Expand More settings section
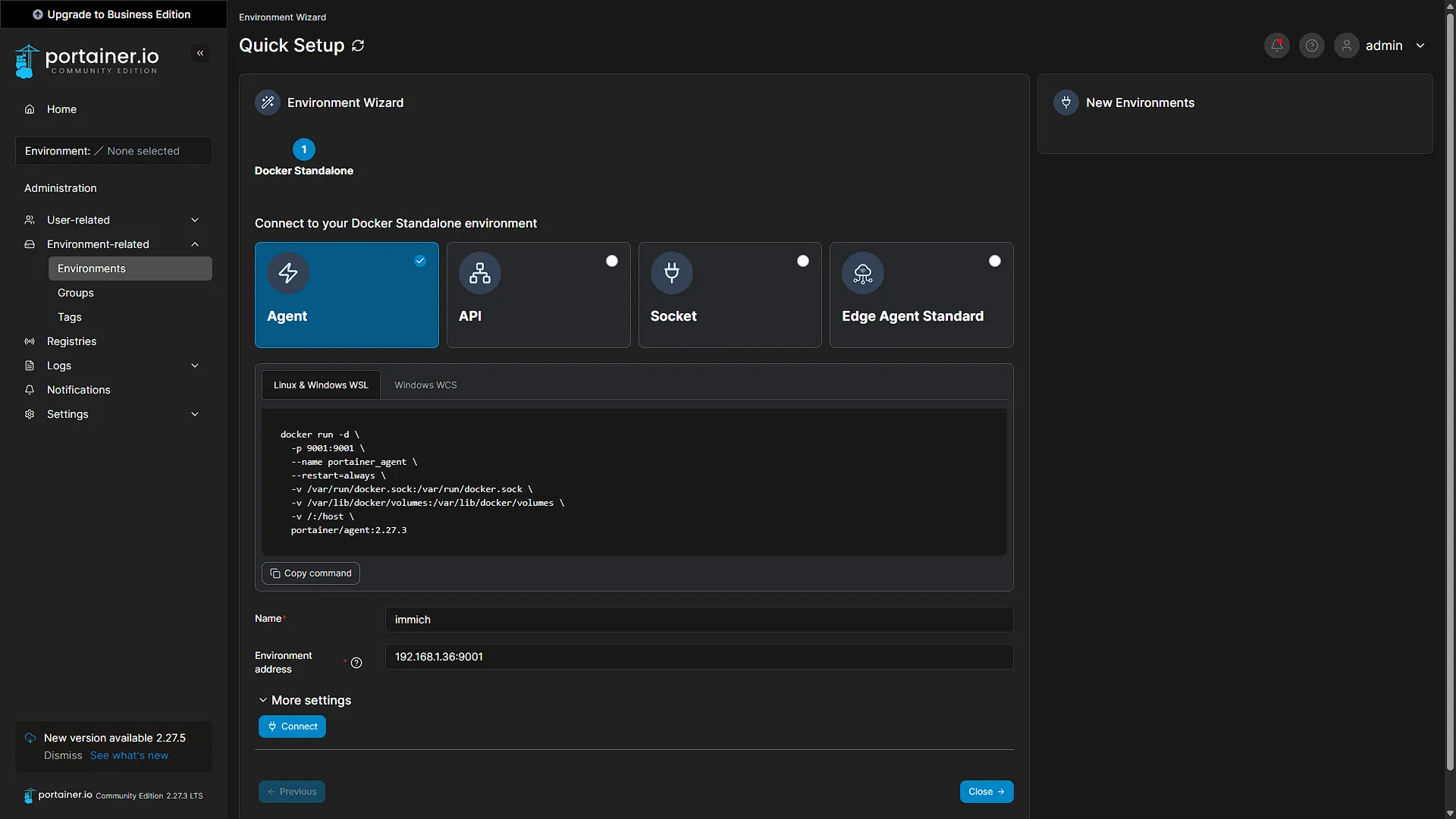 click(x=305, y=700)
